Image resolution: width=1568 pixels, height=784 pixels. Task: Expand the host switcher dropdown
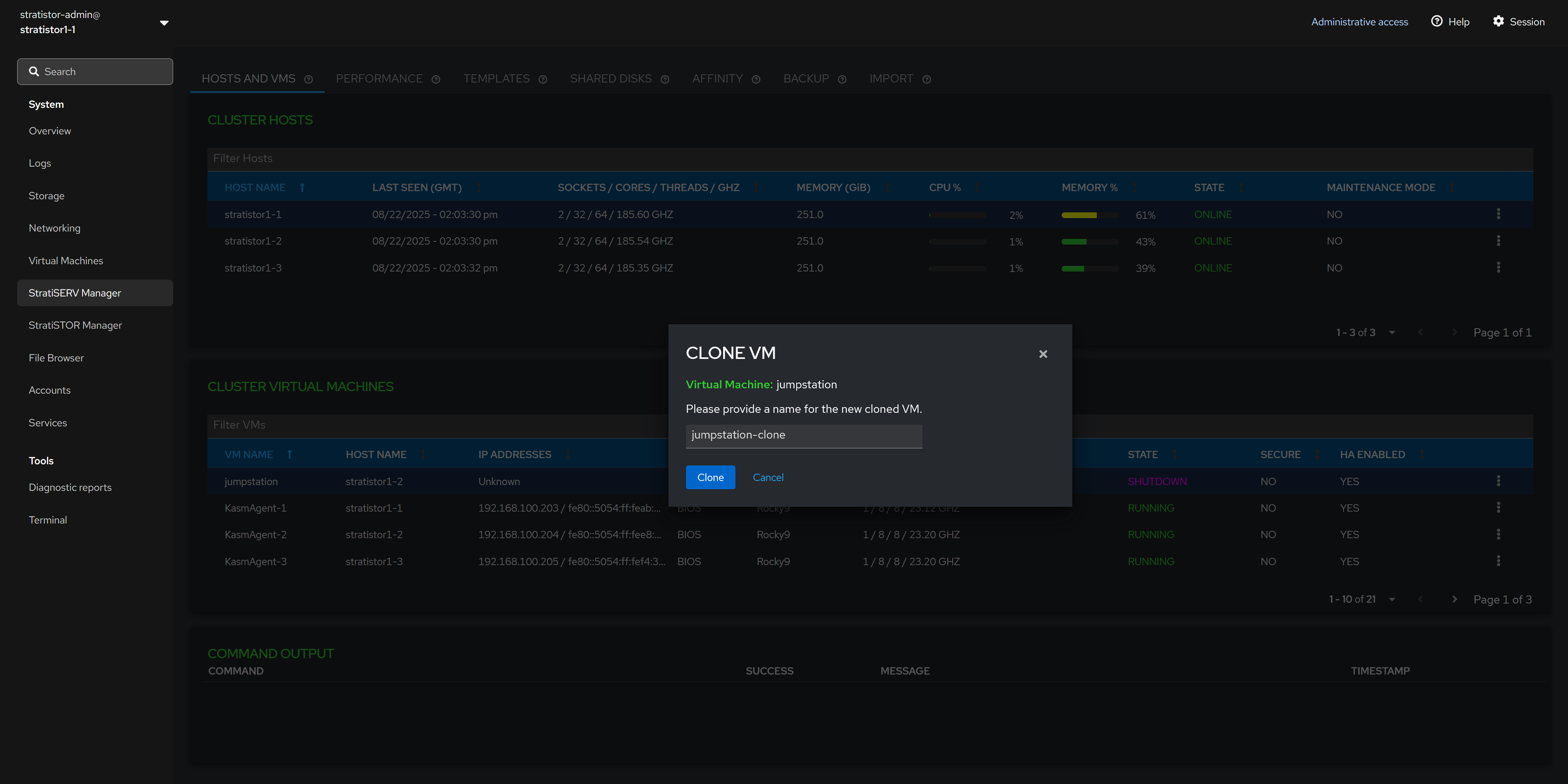click(x=164, y=23)
